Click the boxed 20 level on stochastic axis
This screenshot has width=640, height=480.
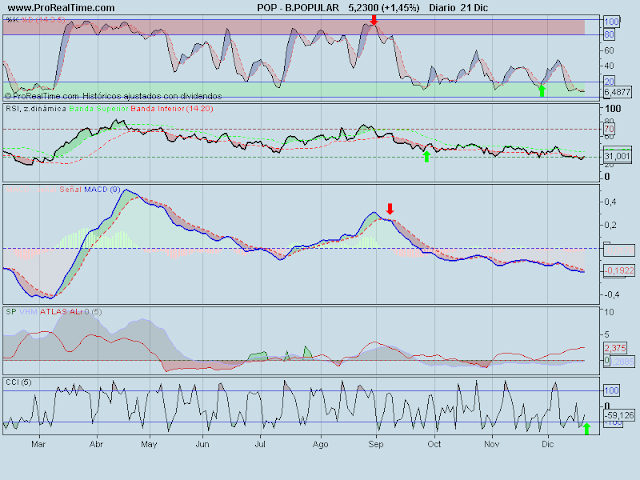[609, 81]
